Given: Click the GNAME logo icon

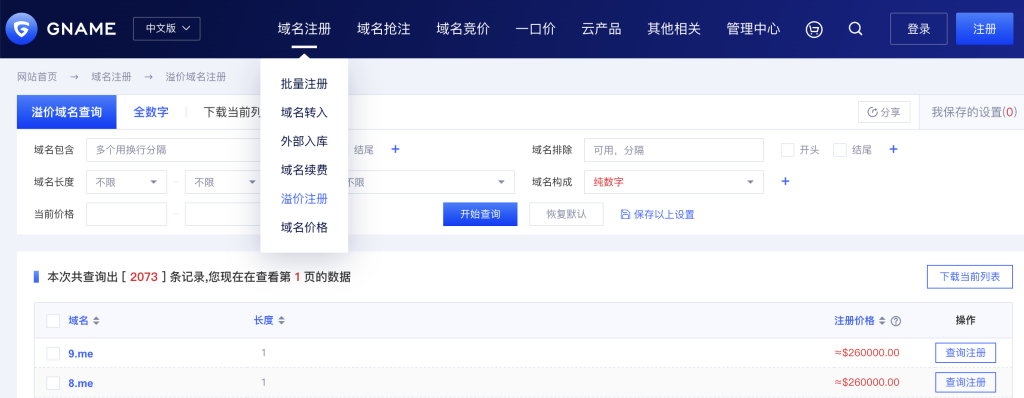Looking at the screenshot, I should tap(21, 29).
